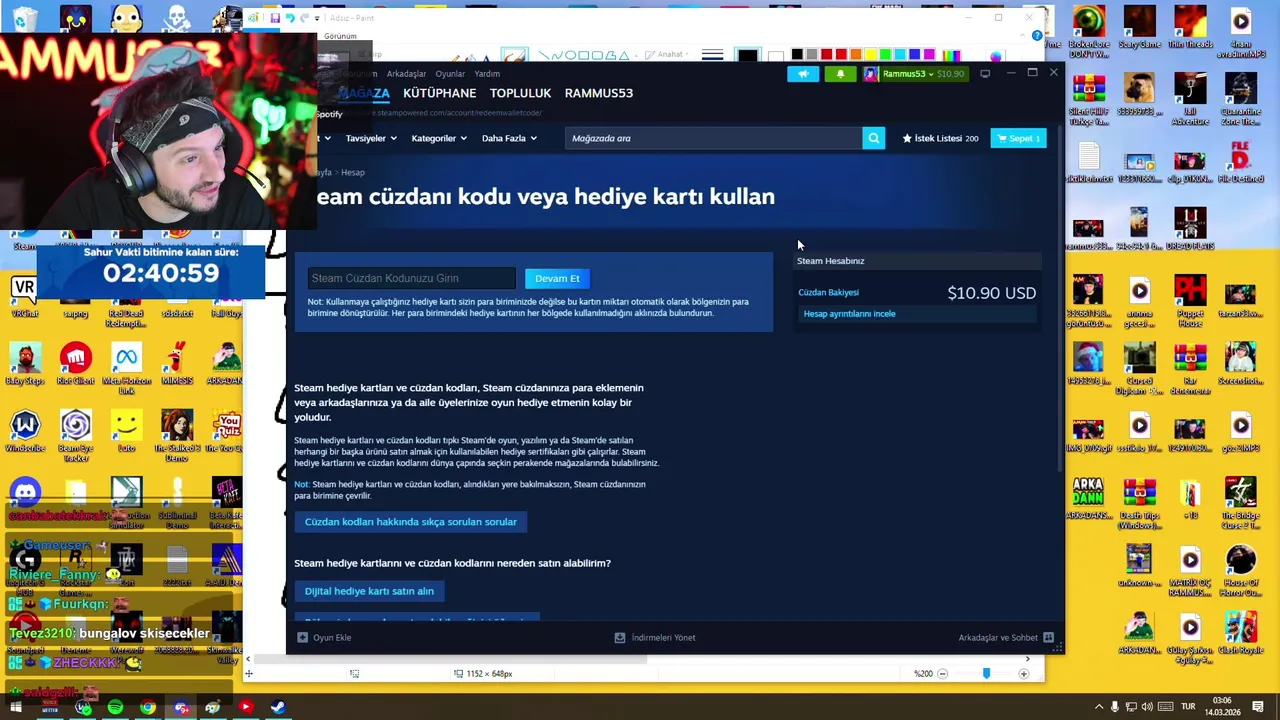
Task: Open RAMMUS53 profile tab
Action: tap(598, 93)
